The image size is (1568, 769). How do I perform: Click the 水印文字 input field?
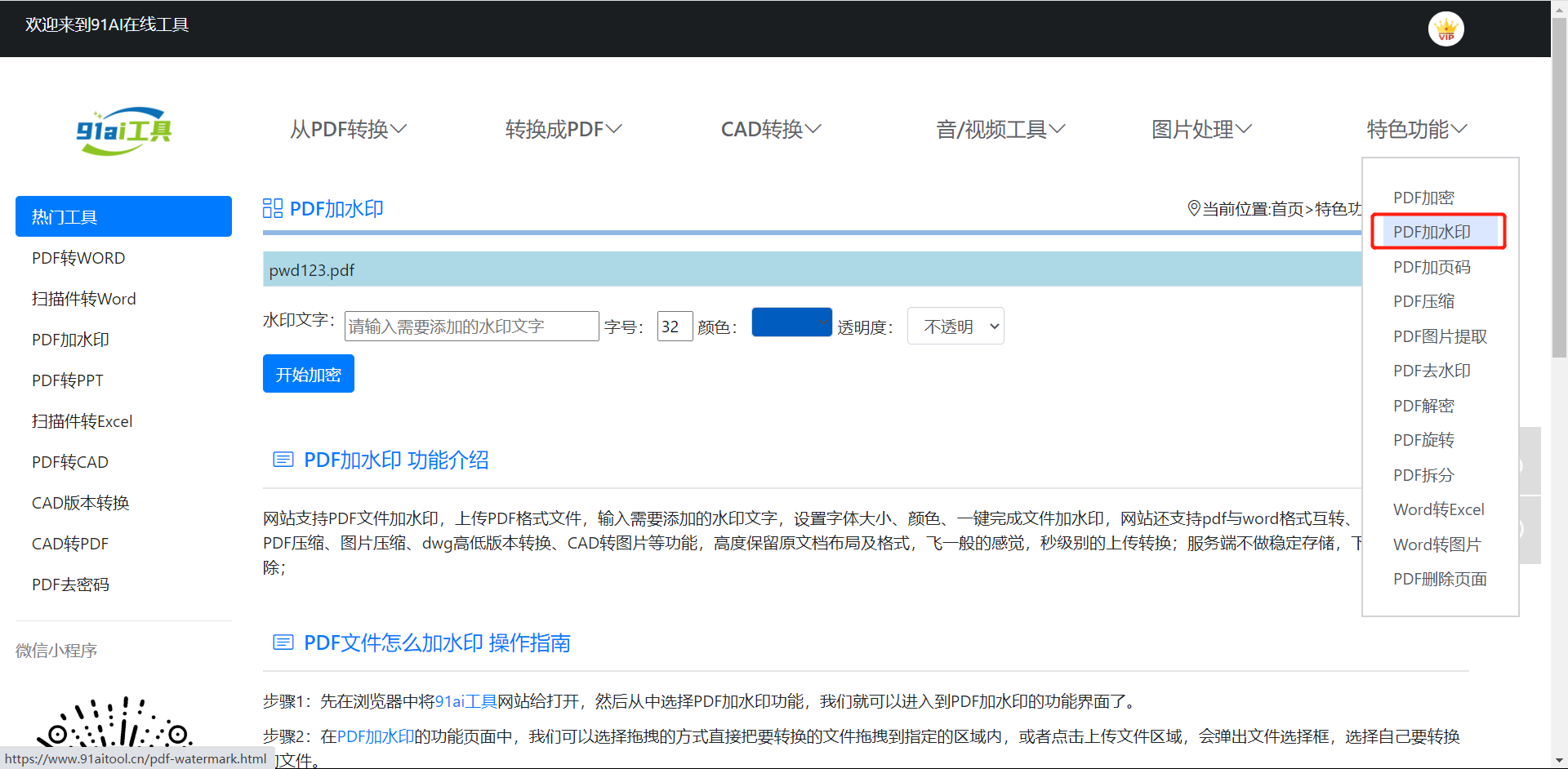(471, 327)
